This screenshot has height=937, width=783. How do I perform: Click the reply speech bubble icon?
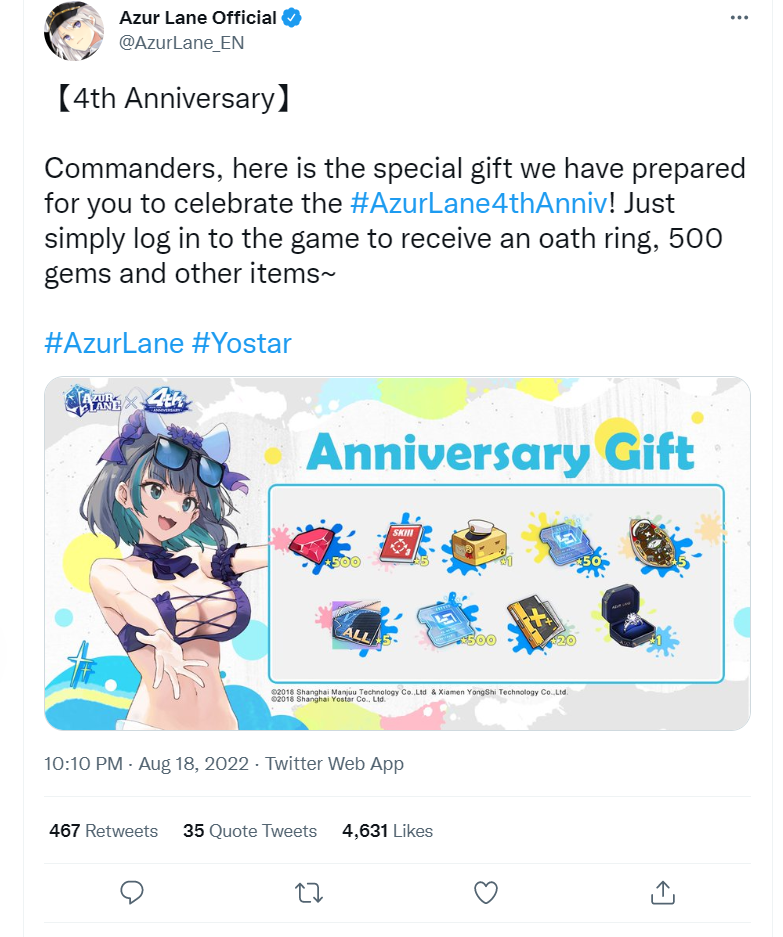coord(131,892)
